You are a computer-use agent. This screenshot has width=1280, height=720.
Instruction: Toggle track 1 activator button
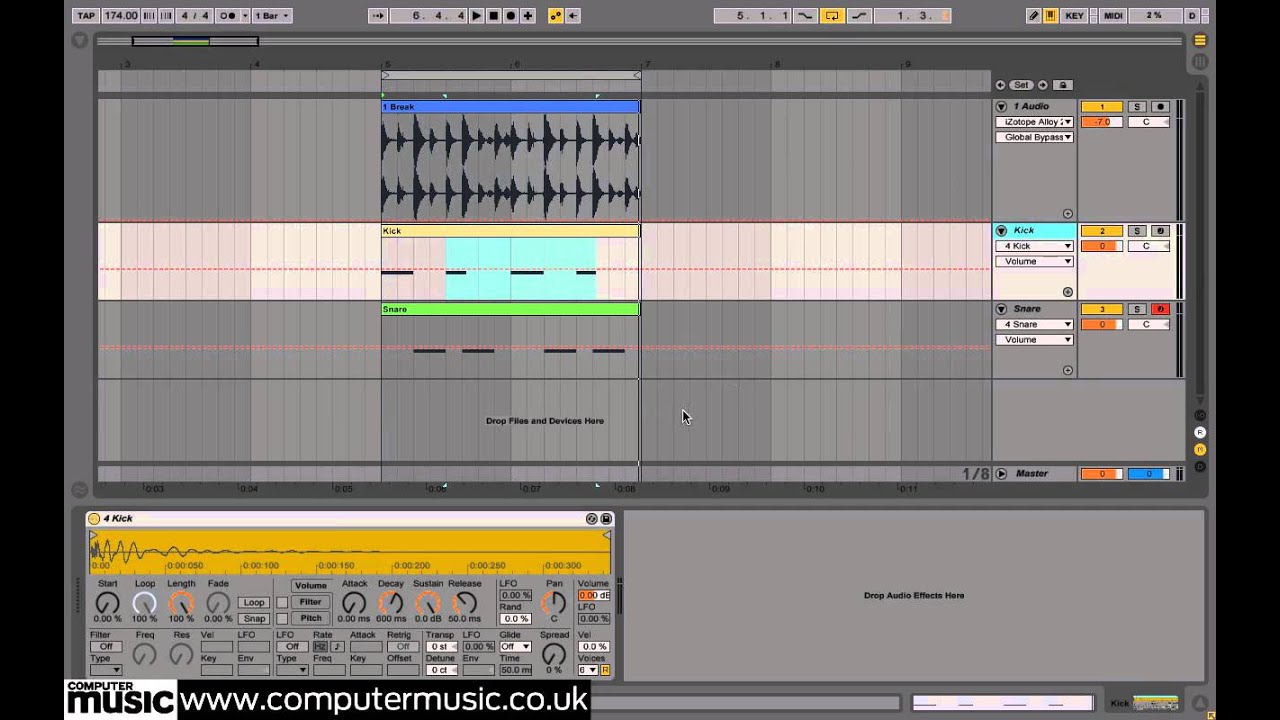click(x=1102, y=106)
